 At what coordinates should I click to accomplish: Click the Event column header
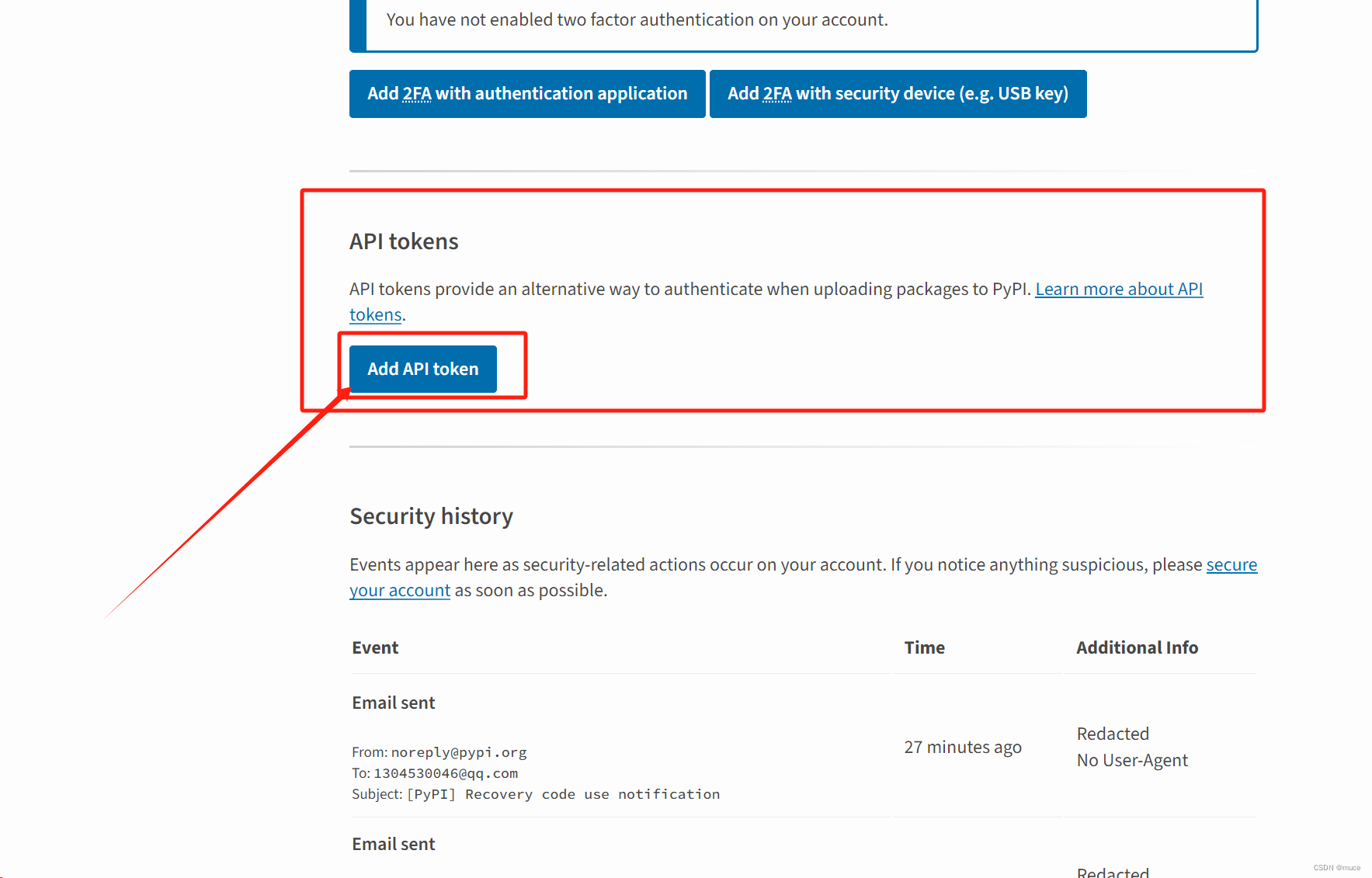[375, 647]
